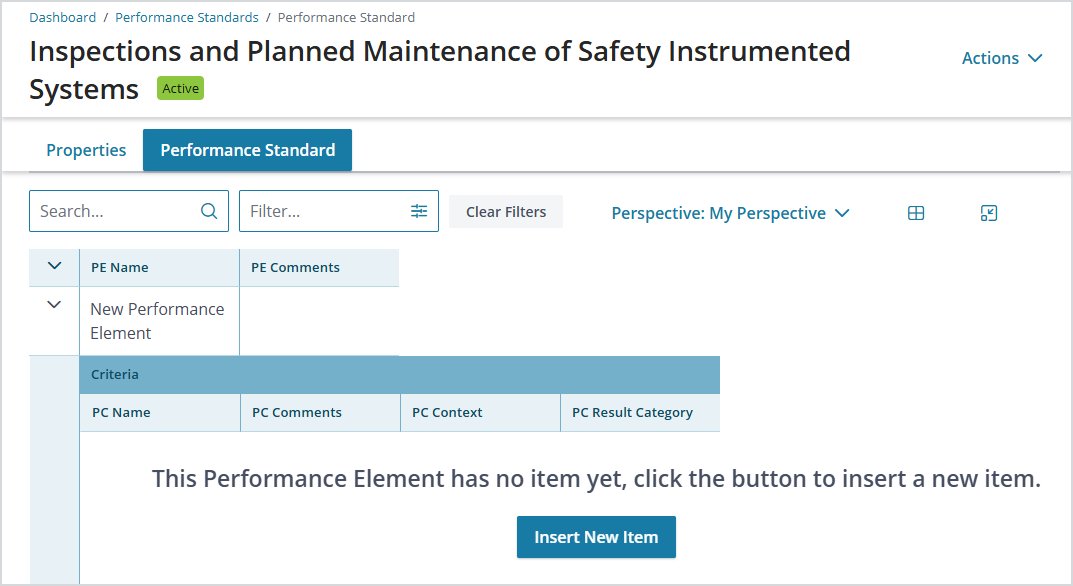
Task: Open the Perspective: My Perspective dropdown
Action: tap(730, 213)
